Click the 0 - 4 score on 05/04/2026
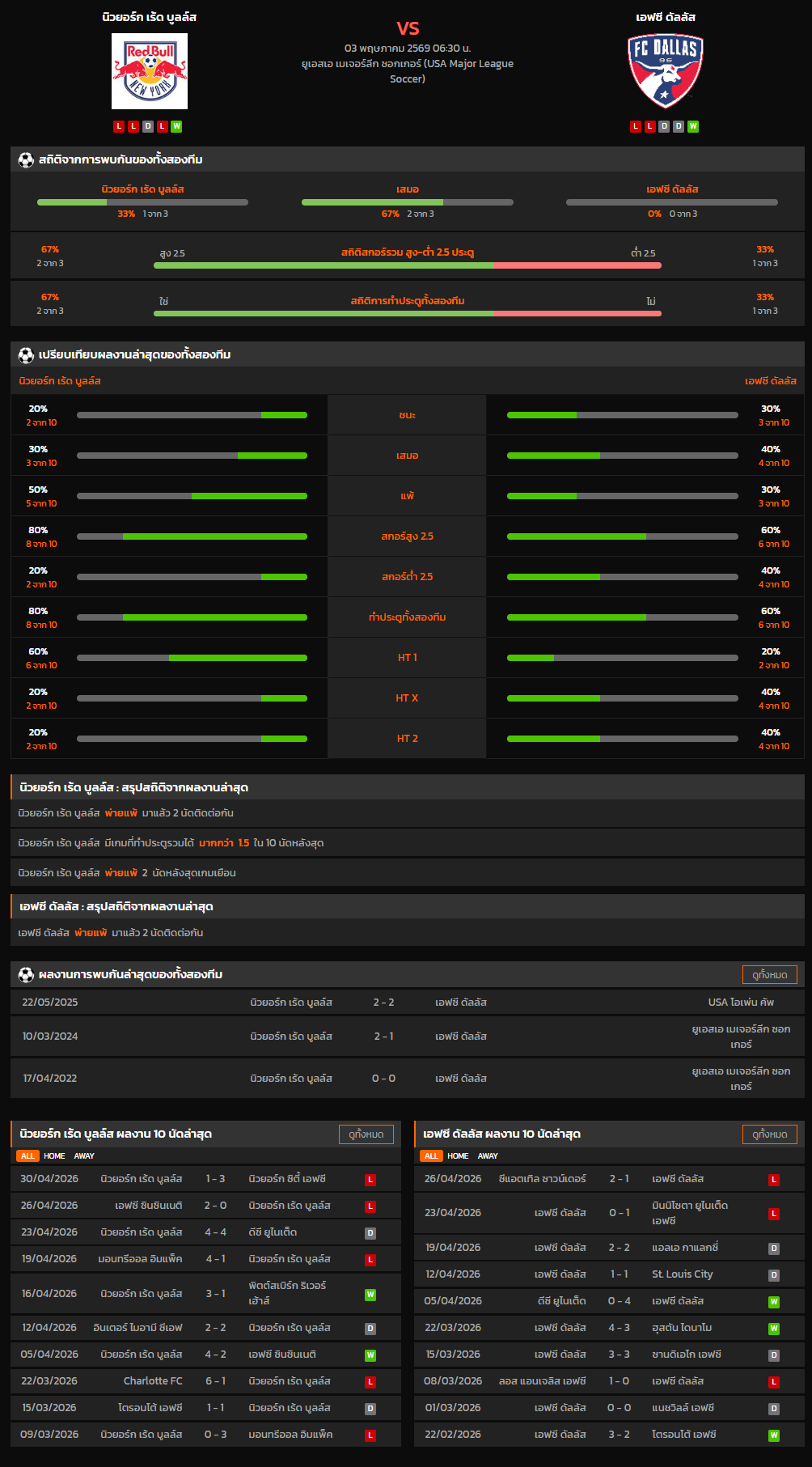This screenshot has height=1467, width=812. [x=619, y=1301]
